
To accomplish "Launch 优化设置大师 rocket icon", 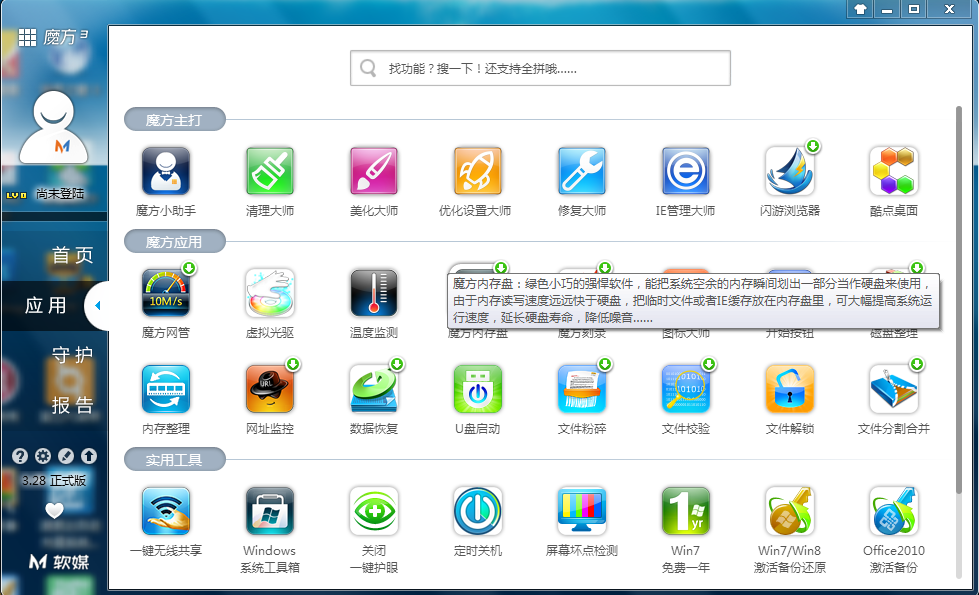I will click(478, 171).
